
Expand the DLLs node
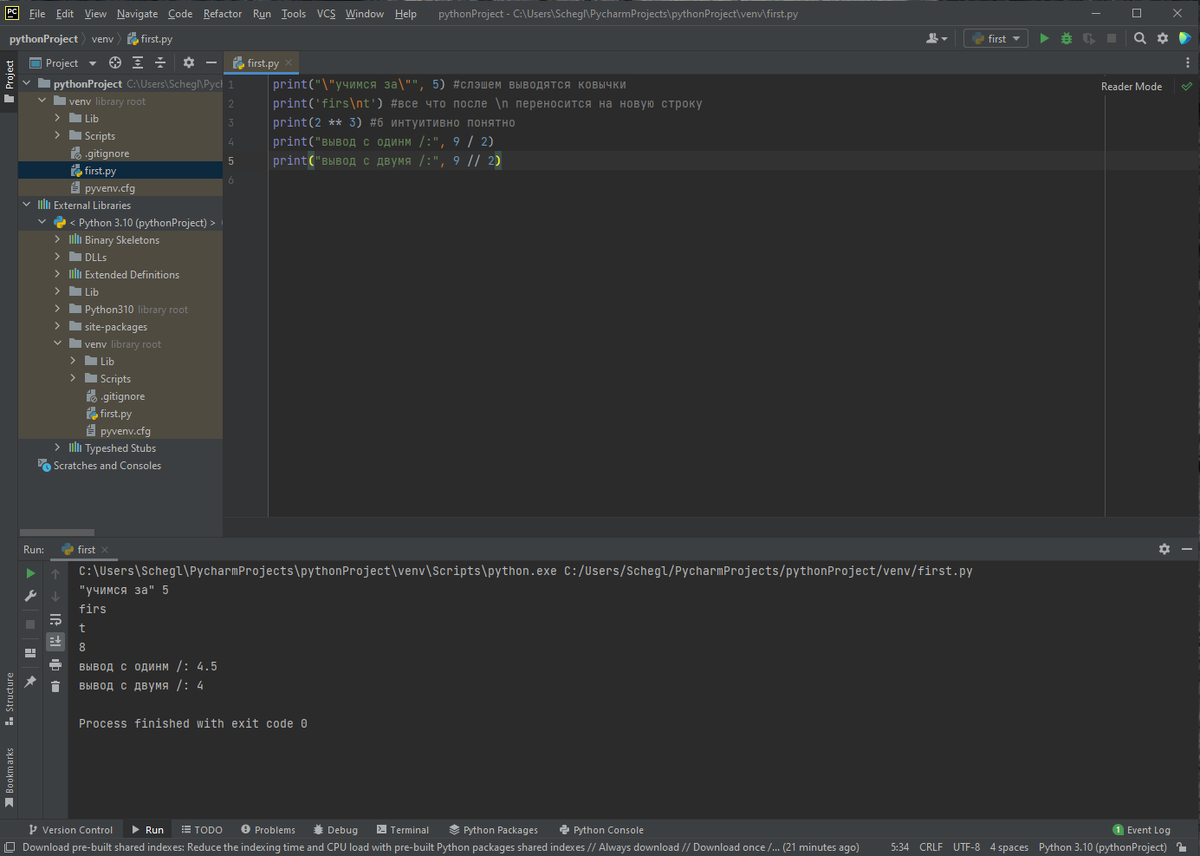tap(58, 257)
